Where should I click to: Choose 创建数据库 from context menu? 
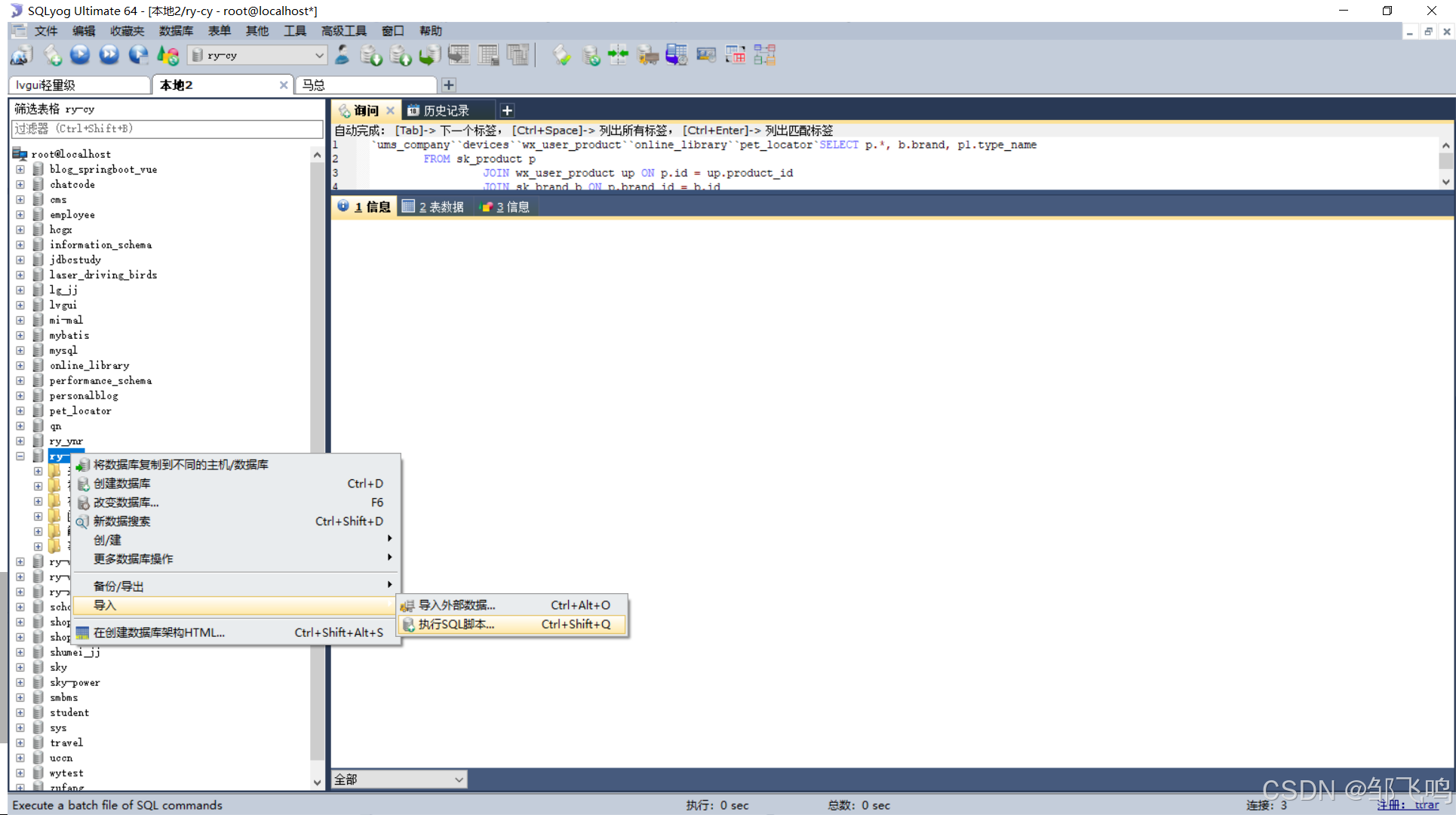235,484
